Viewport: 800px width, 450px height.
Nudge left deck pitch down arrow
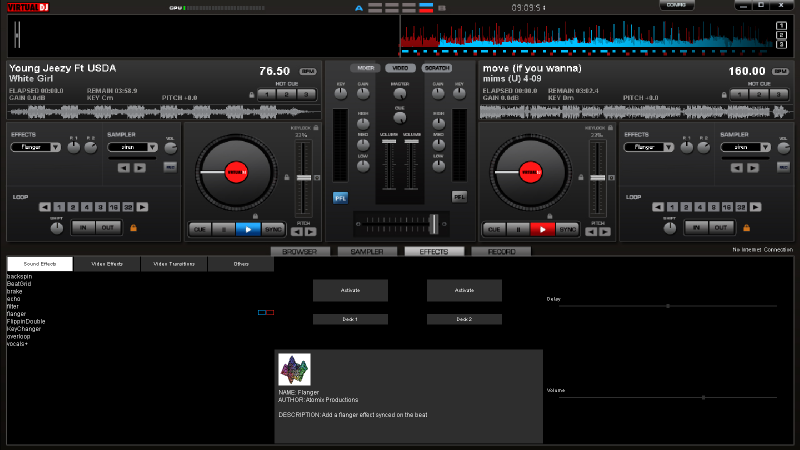pos(297,232)
